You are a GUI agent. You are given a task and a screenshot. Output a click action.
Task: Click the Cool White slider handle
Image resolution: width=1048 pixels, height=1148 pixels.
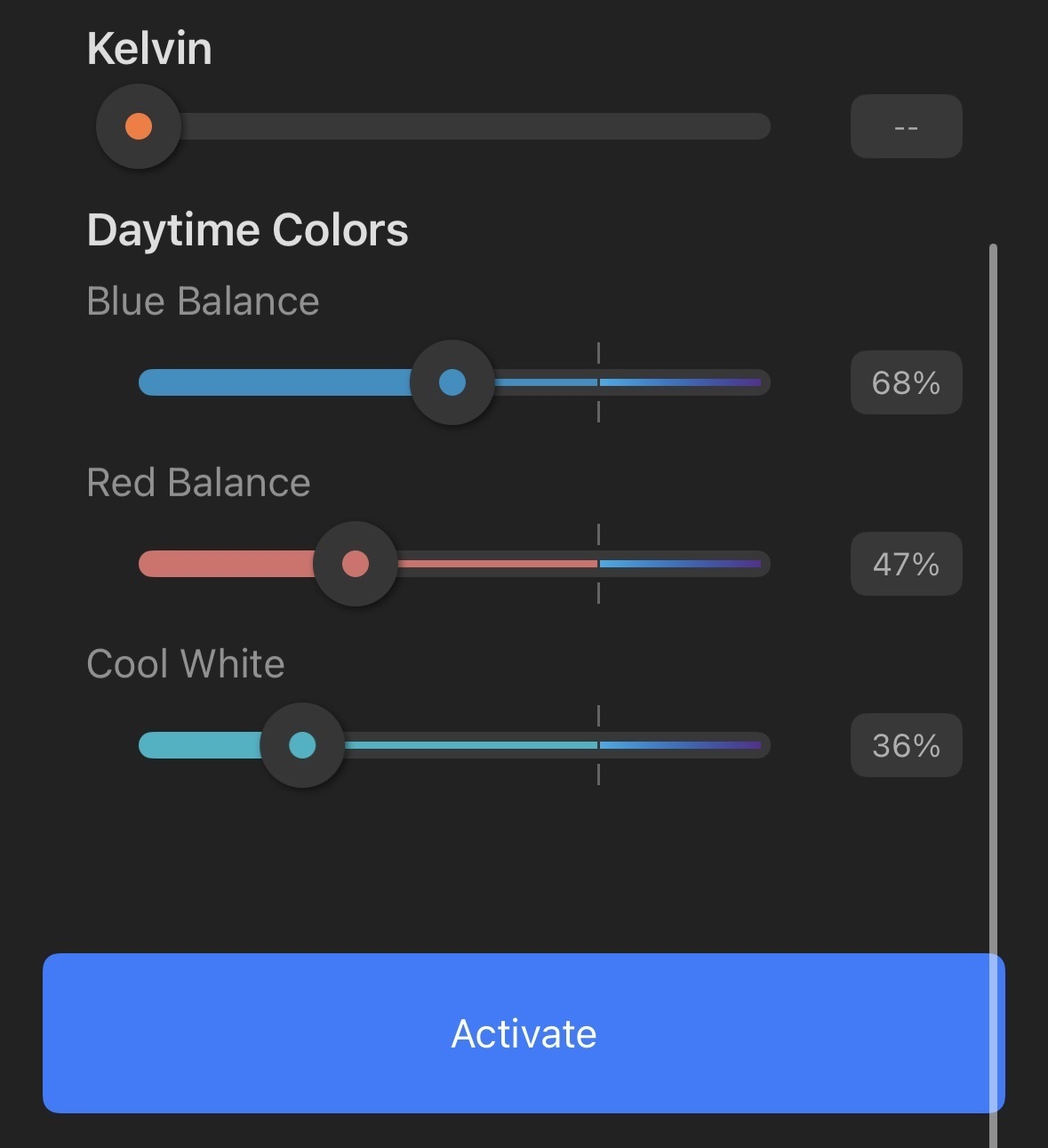click(302, 745)
